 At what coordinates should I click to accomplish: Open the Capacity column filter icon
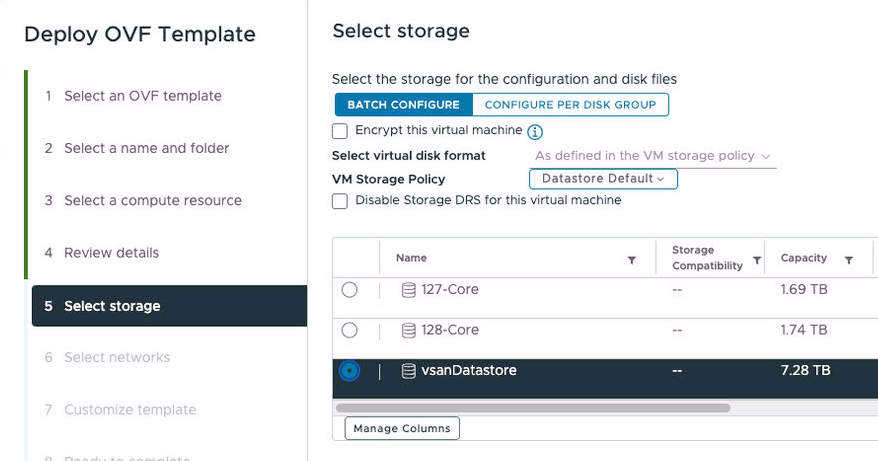(849, 260)
